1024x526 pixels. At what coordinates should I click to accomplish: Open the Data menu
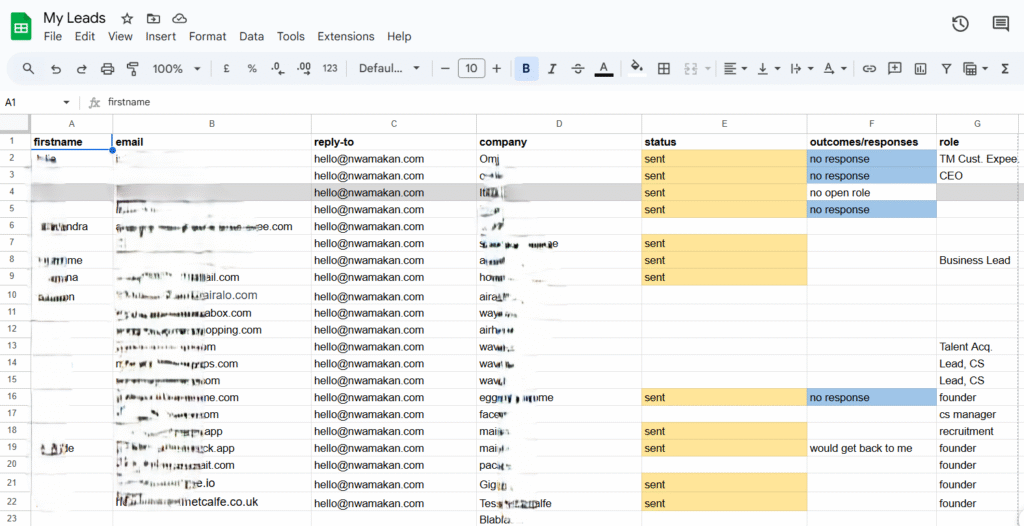[251, 36]
